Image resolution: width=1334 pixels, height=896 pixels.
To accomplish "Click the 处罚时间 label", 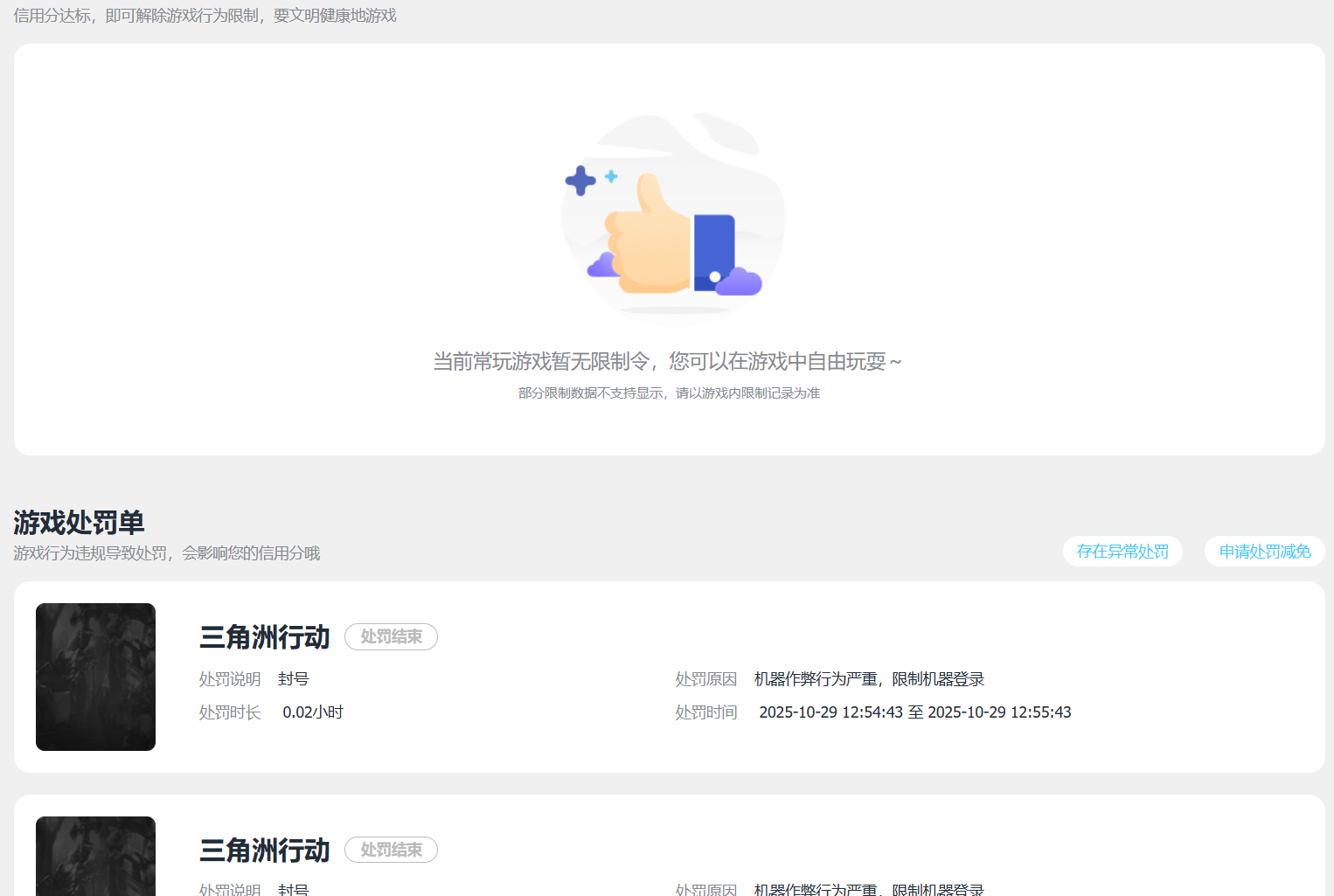I will click(706, 712).
